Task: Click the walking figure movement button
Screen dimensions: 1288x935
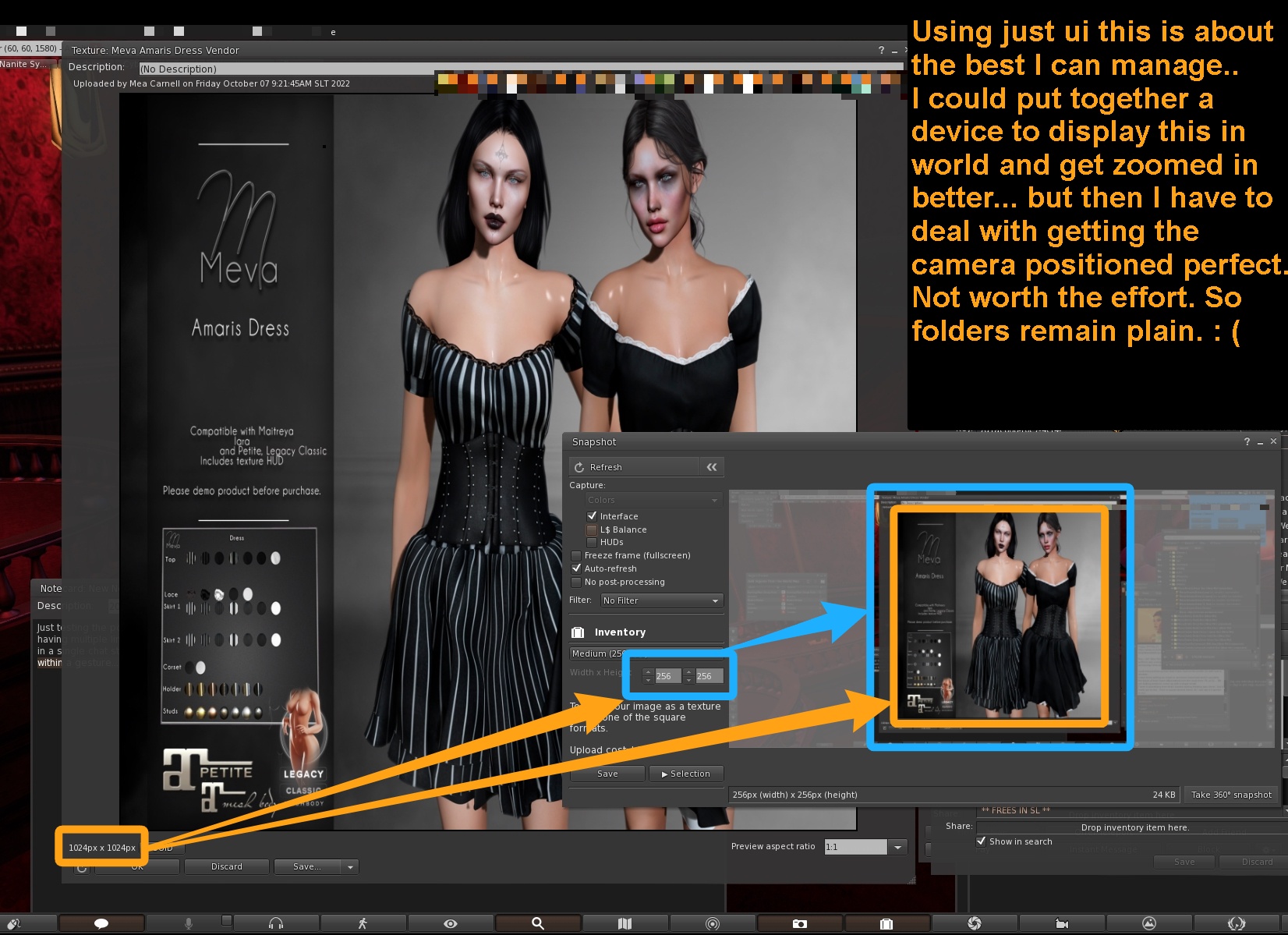Action: (x=363, y=923)
